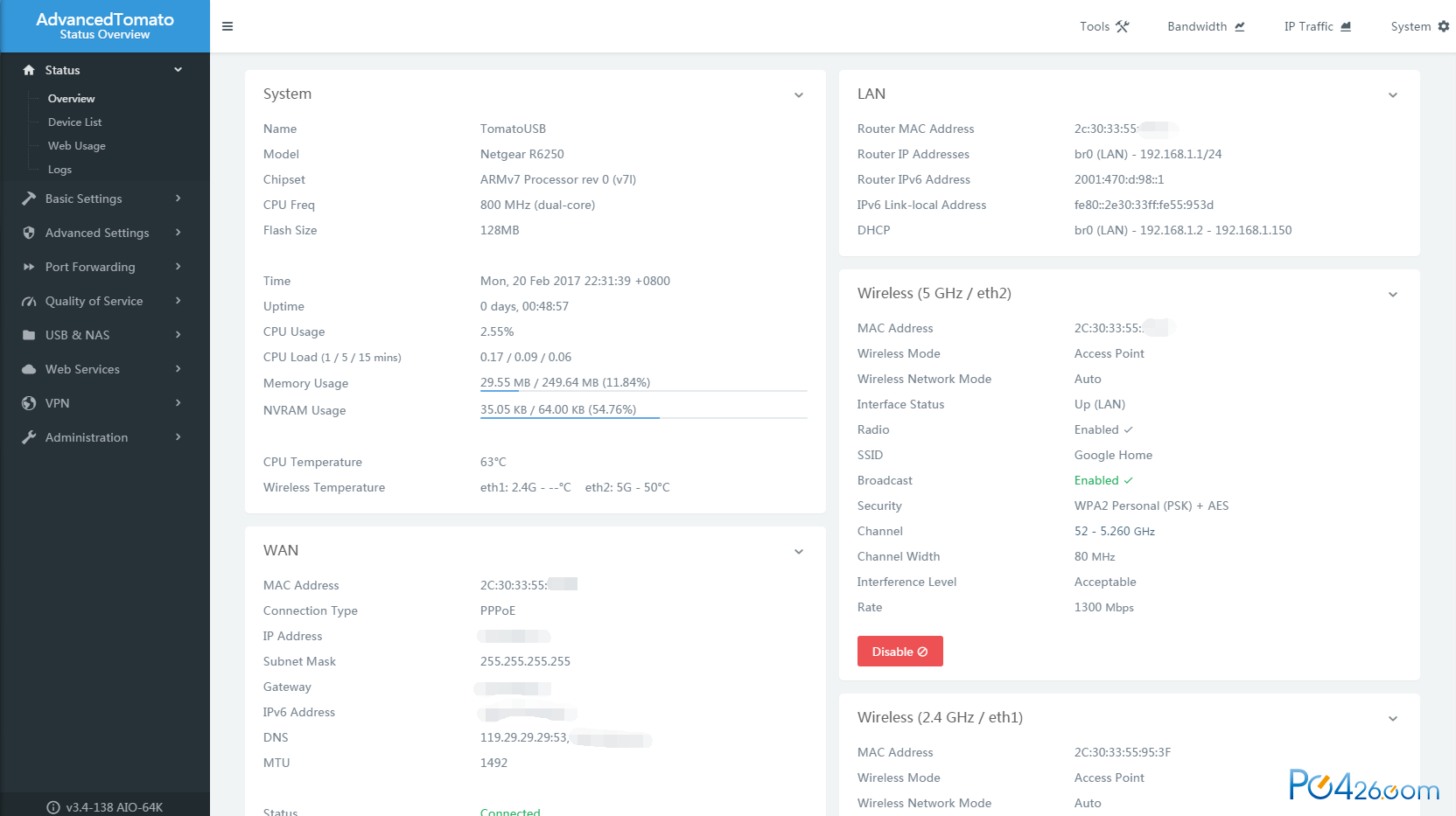The image size is (1456, 816).
Task: Expand USB & NAS submenu arrow
Action: [x=178, y=335]
